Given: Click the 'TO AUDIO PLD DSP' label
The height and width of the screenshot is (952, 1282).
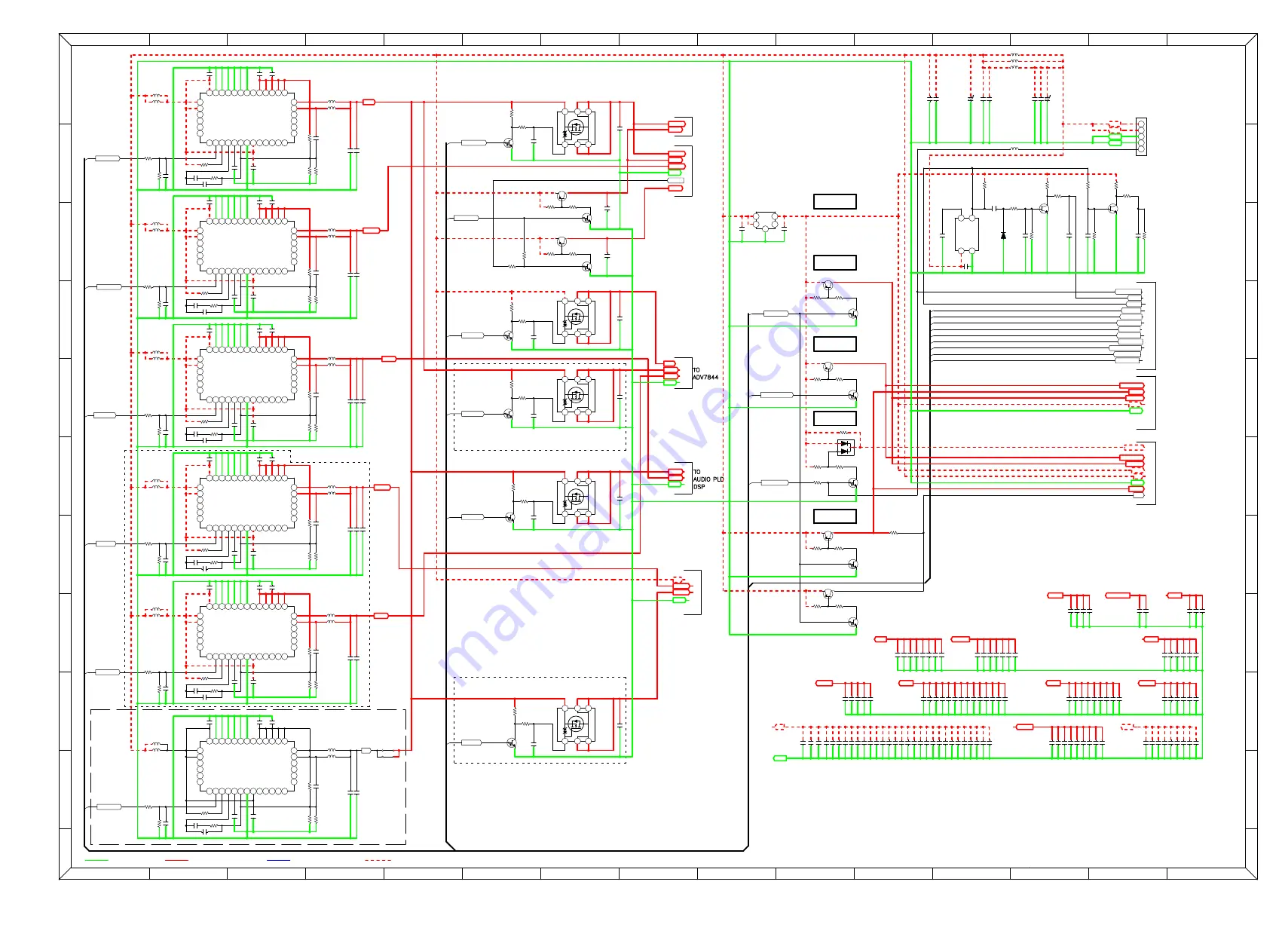Looking at the screenshot, I should click(x=708, y=479).
